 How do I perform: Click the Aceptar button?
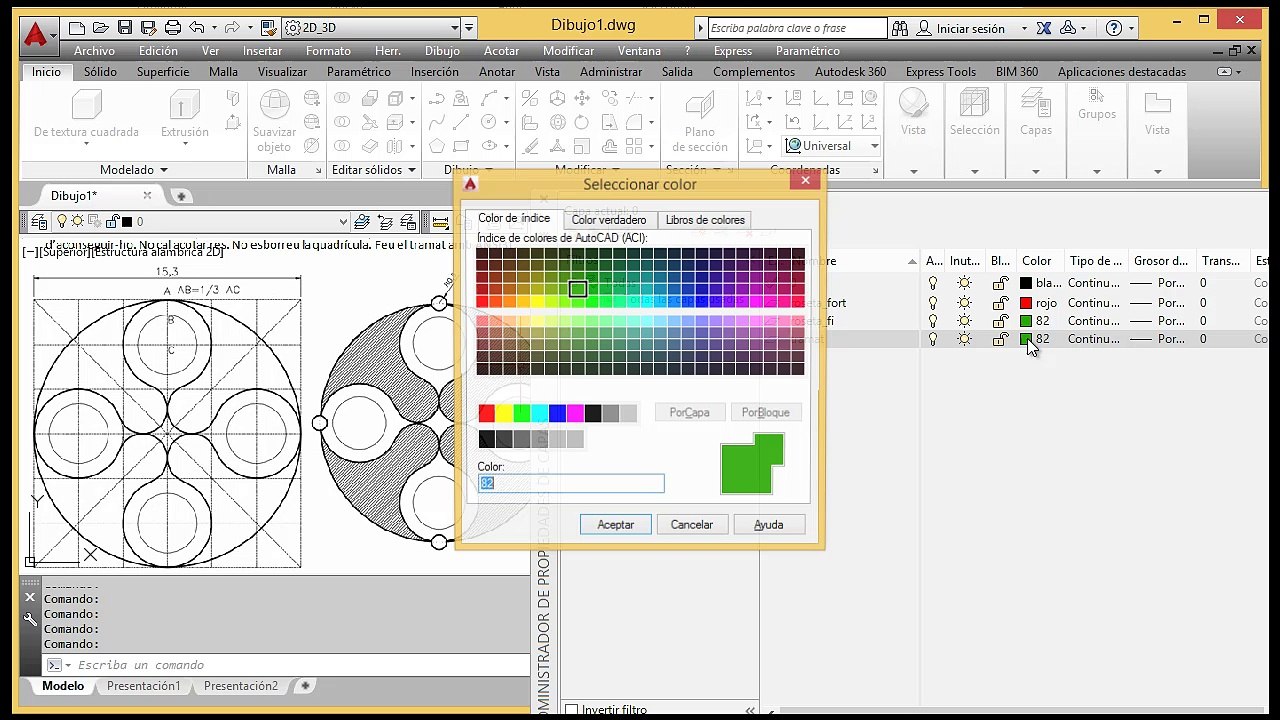pyautogui.click(x=616, y=524)
